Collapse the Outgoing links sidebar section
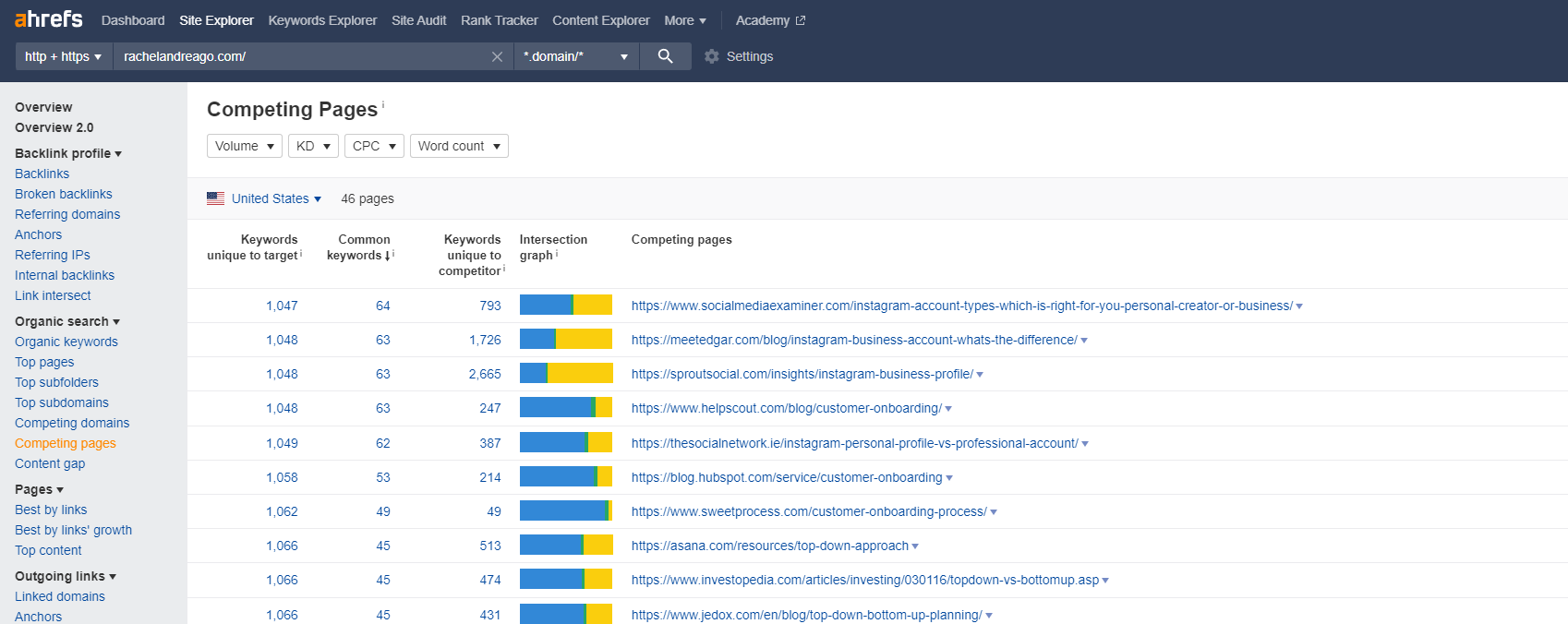Viewport: 1568px width, 624px height. 66,576
